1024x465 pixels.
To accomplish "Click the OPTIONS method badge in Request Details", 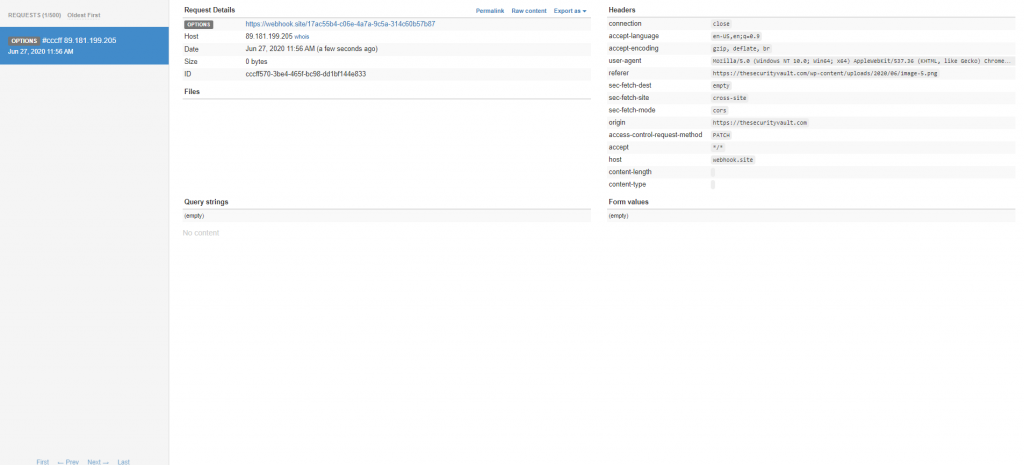I will 199,24.
